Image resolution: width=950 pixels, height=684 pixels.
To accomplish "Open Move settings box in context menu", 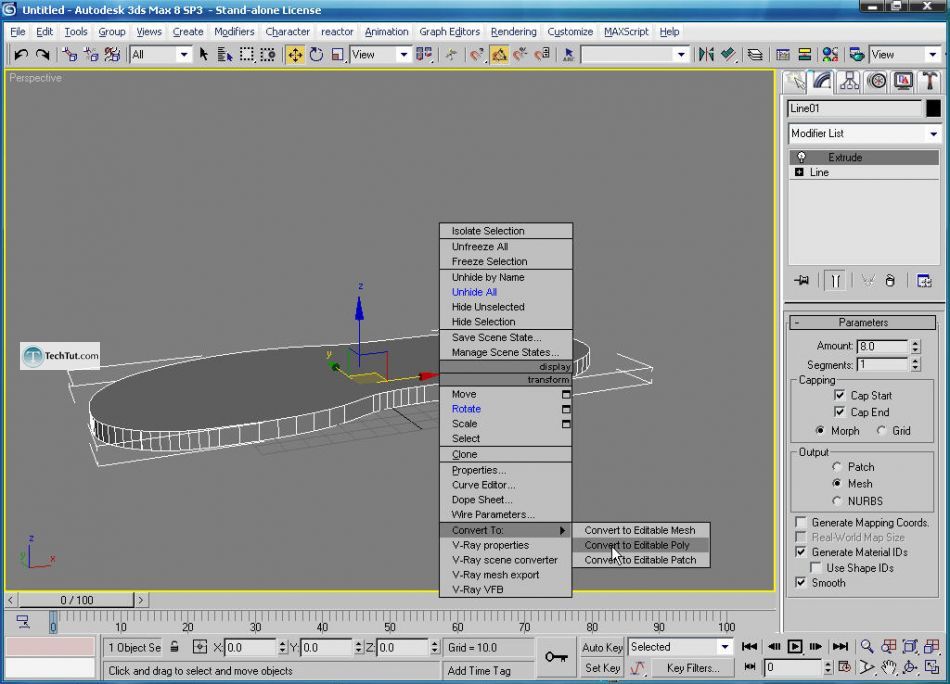I will click(566, 394).
